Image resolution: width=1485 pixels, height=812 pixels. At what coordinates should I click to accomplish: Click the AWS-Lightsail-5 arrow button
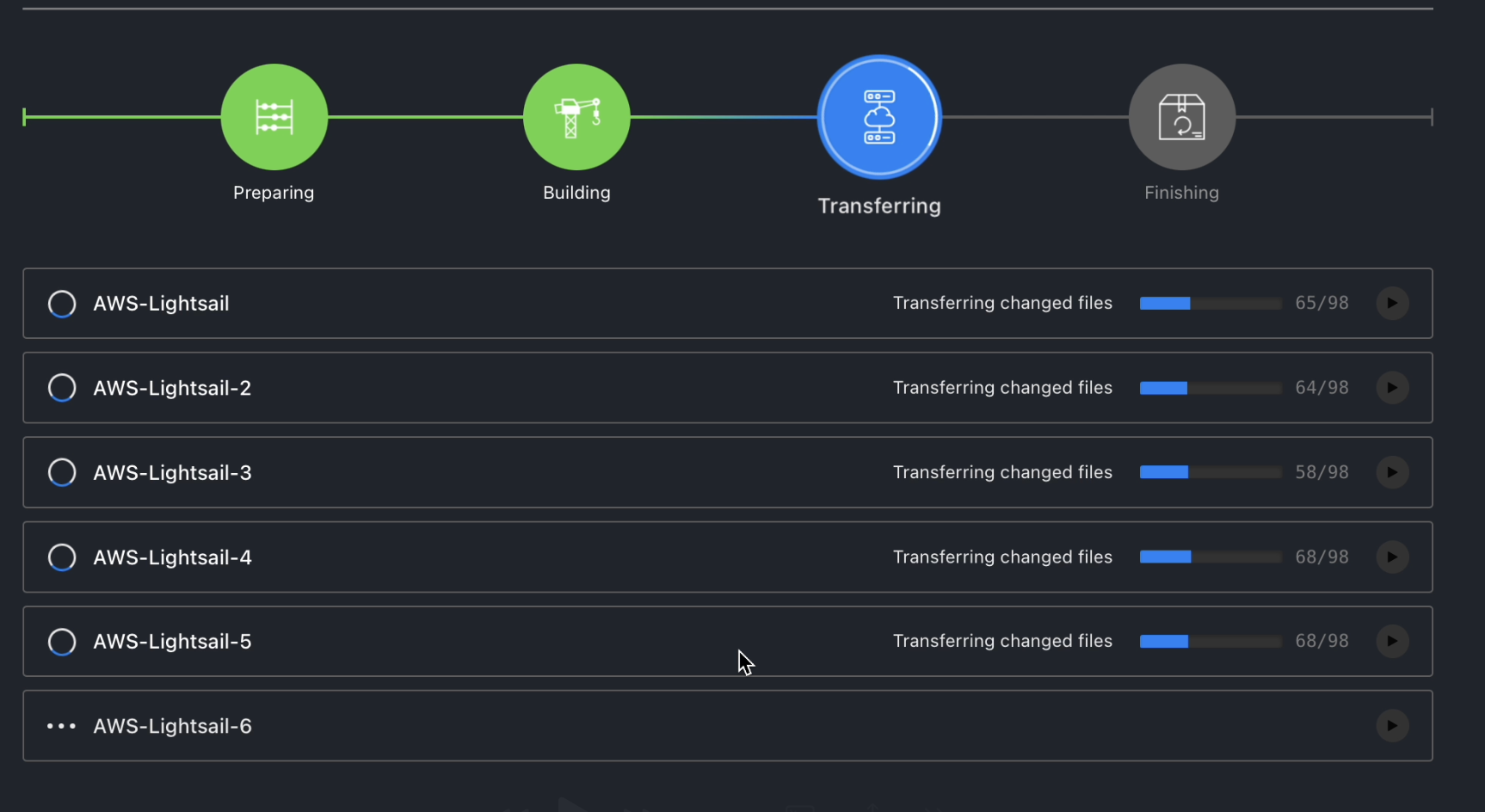click(1392, 641)
